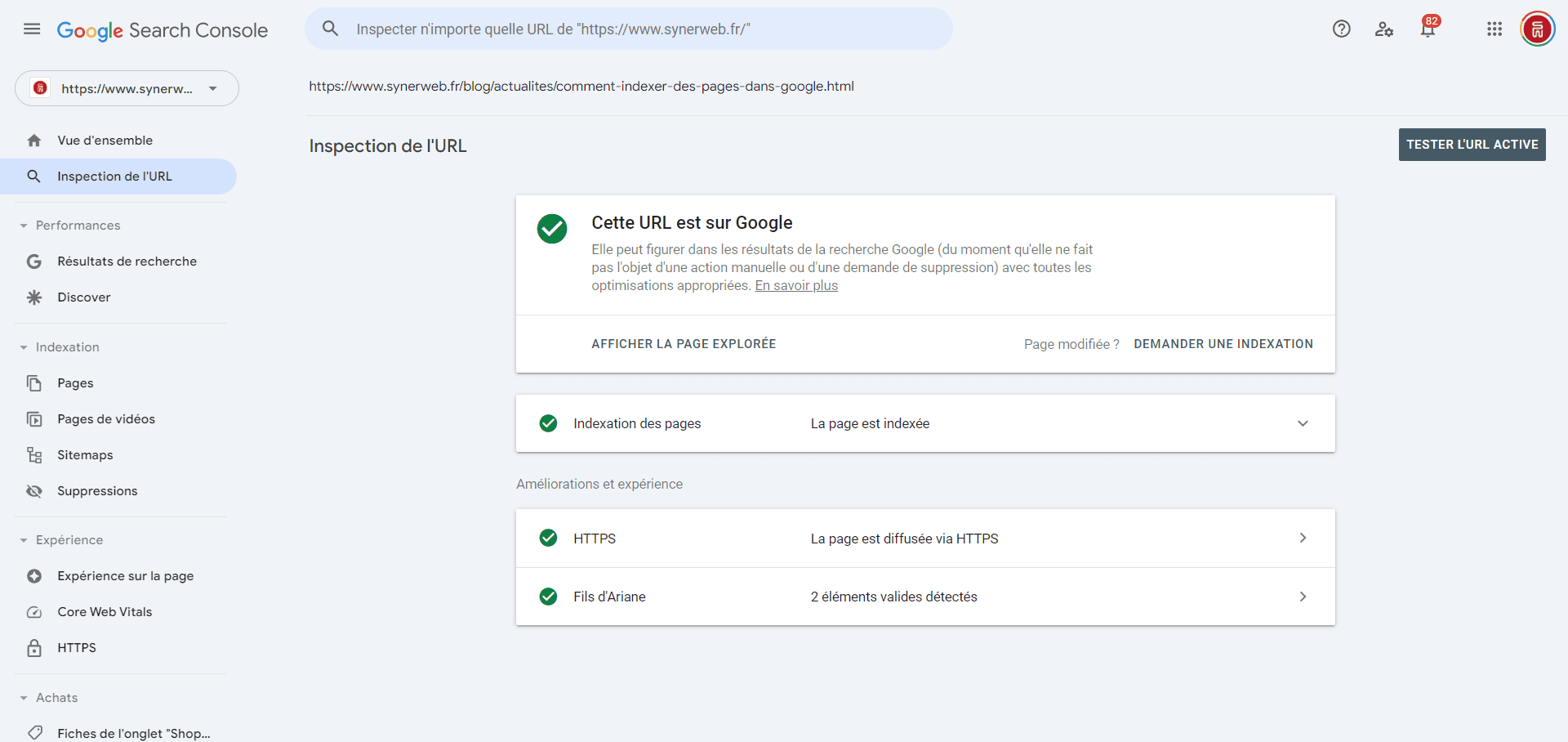The image size is (1568, 742).
Task: Open Fils d'Ariane details right chevron
Action: (x=1303, y=597)
